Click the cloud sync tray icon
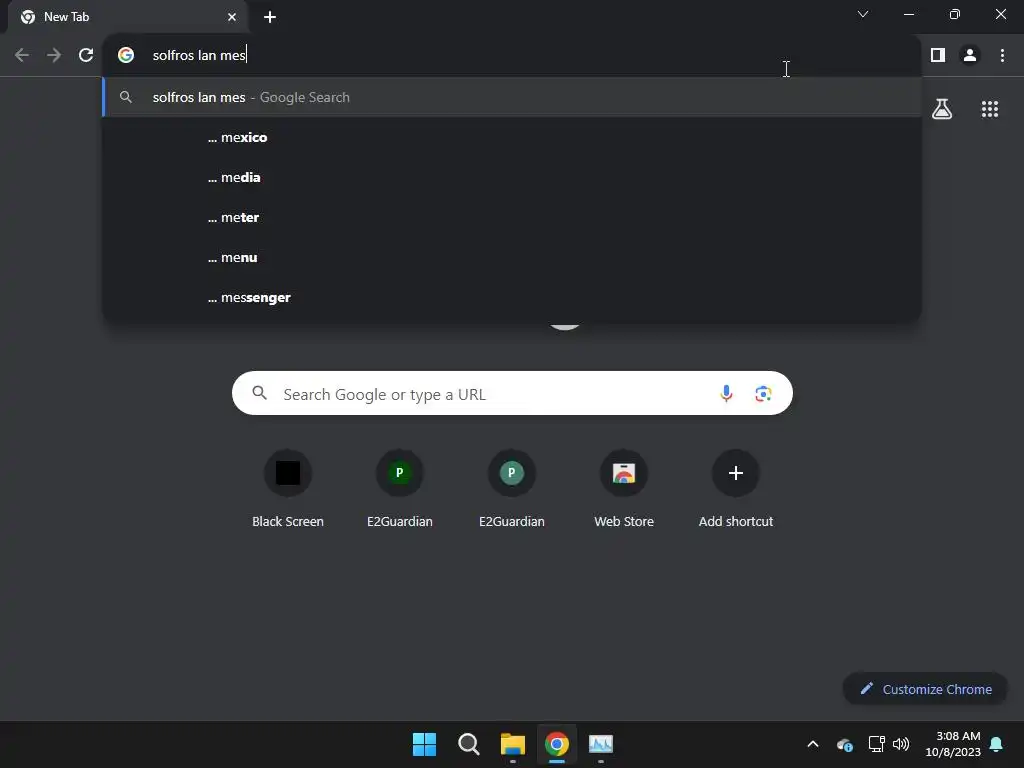 (844, 744)
